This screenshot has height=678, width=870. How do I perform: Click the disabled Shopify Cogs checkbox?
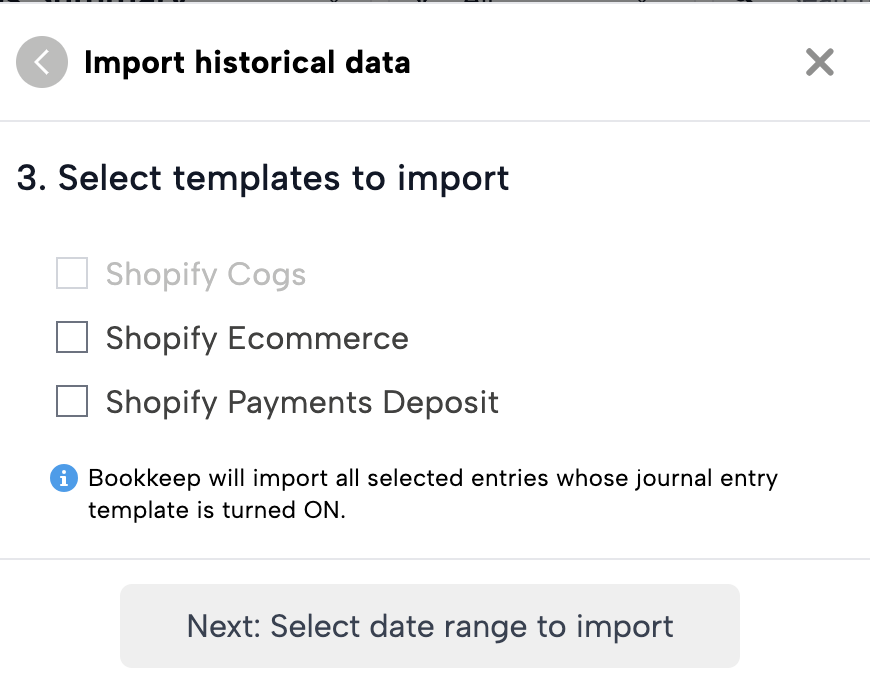click(72, 274)
